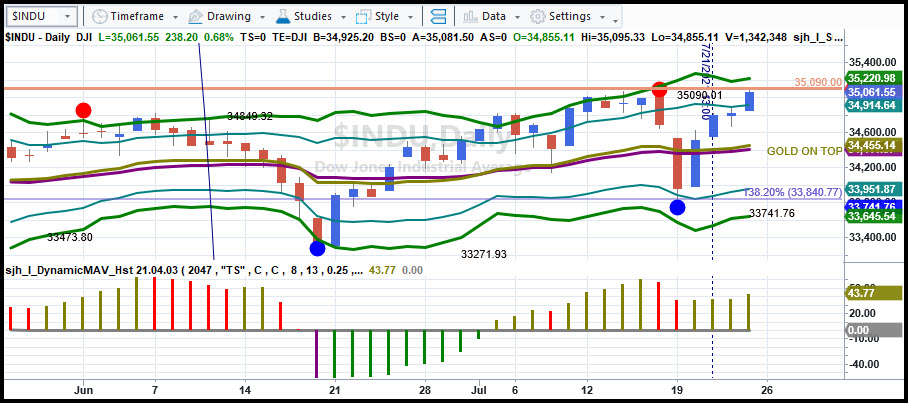
Task: Click the 43.77 histogram value label
Action: point(872,294)
